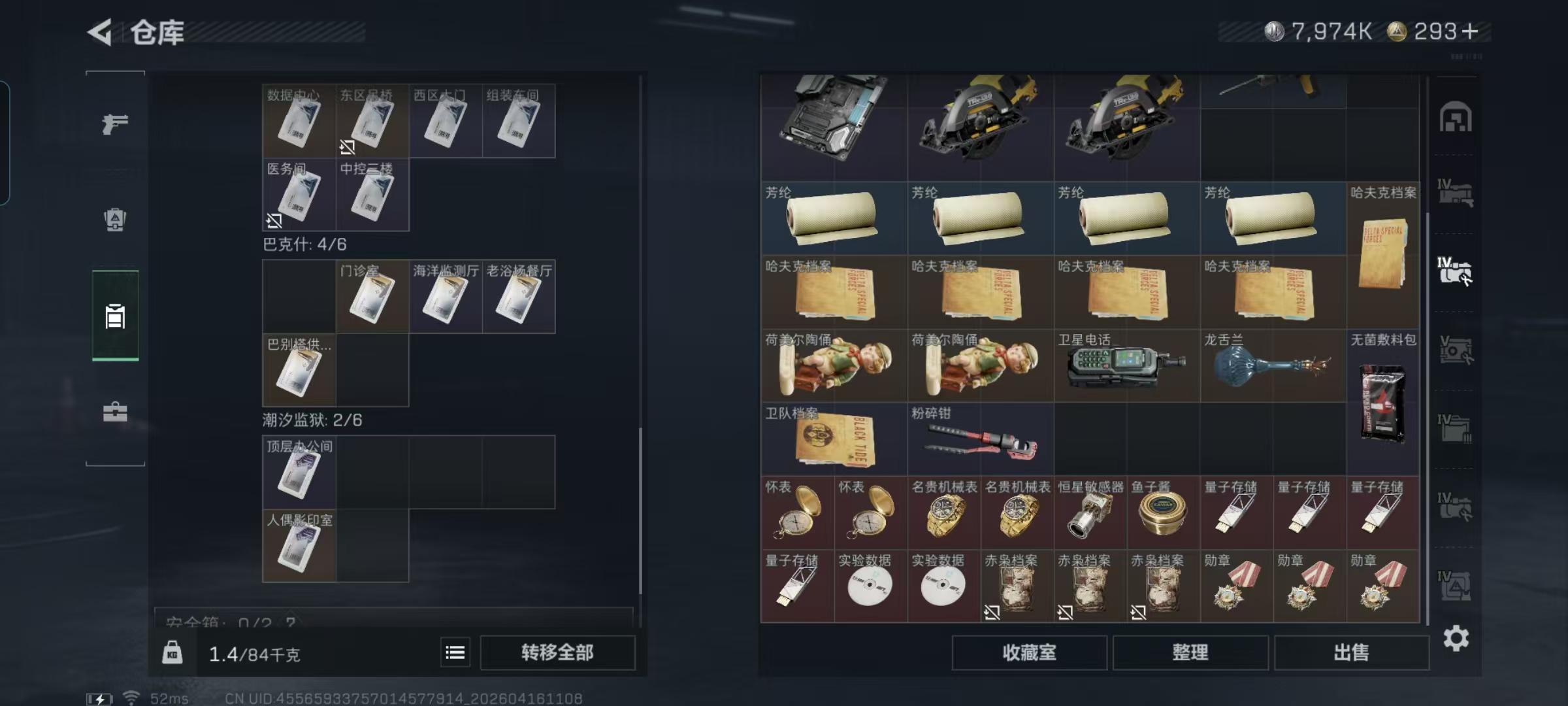Sort inventory with 整理 button

coord(1190,652)
